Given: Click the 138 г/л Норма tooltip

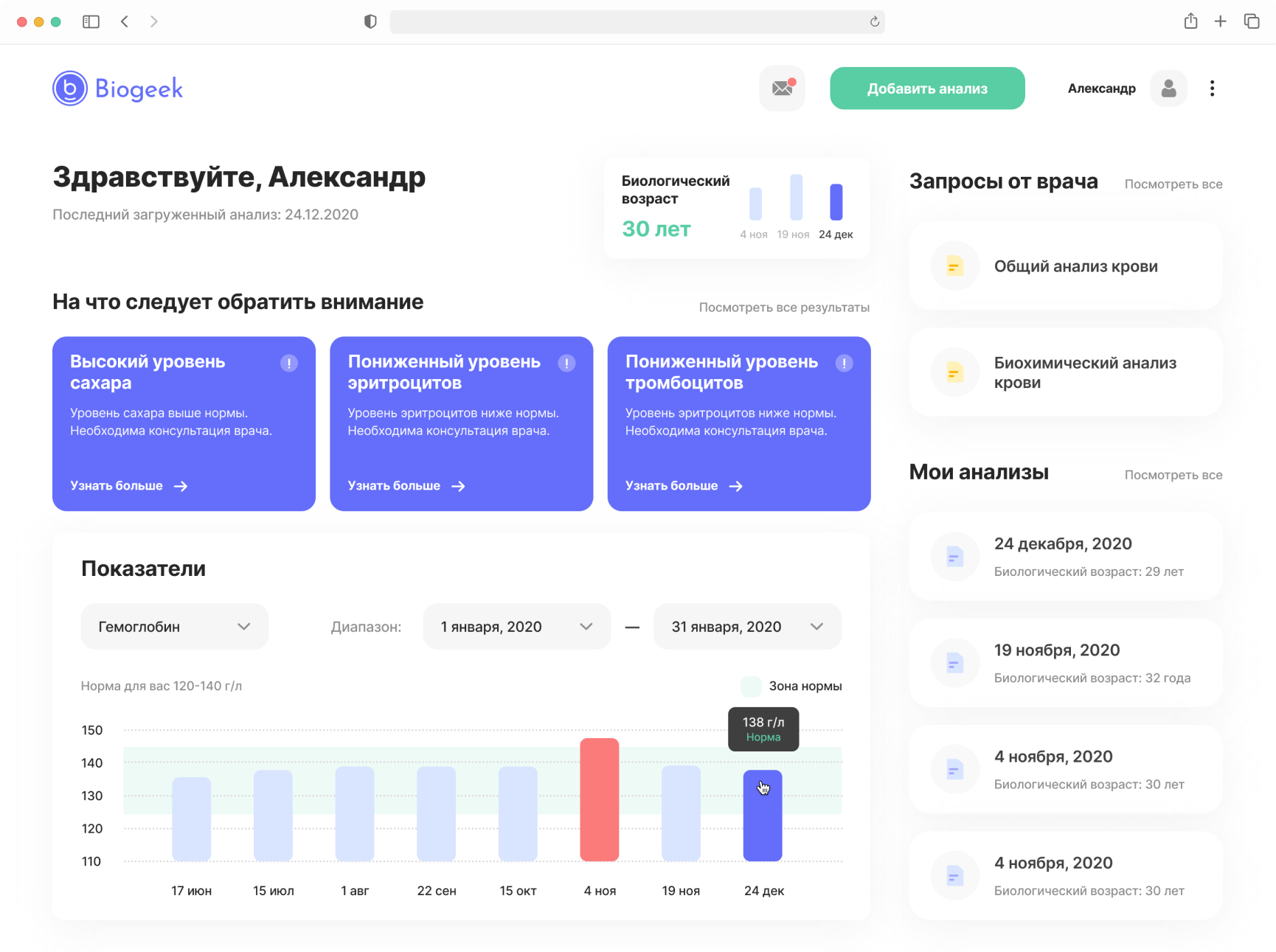Looking at the screenshot, I should point(763,729).
